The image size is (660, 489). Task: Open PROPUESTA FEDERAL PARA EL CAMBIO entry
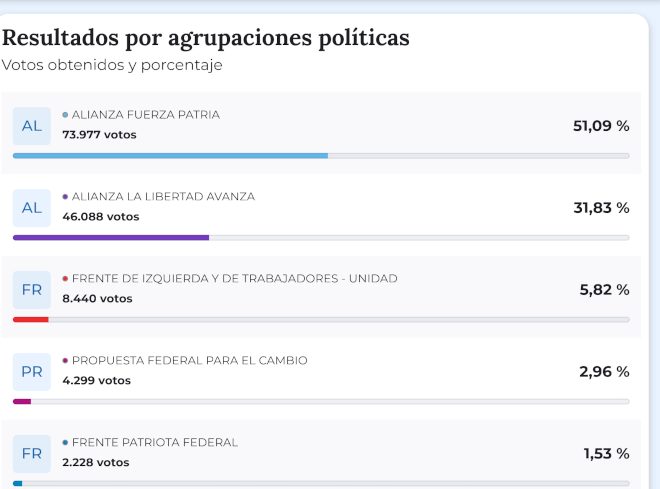click(189, 361)
